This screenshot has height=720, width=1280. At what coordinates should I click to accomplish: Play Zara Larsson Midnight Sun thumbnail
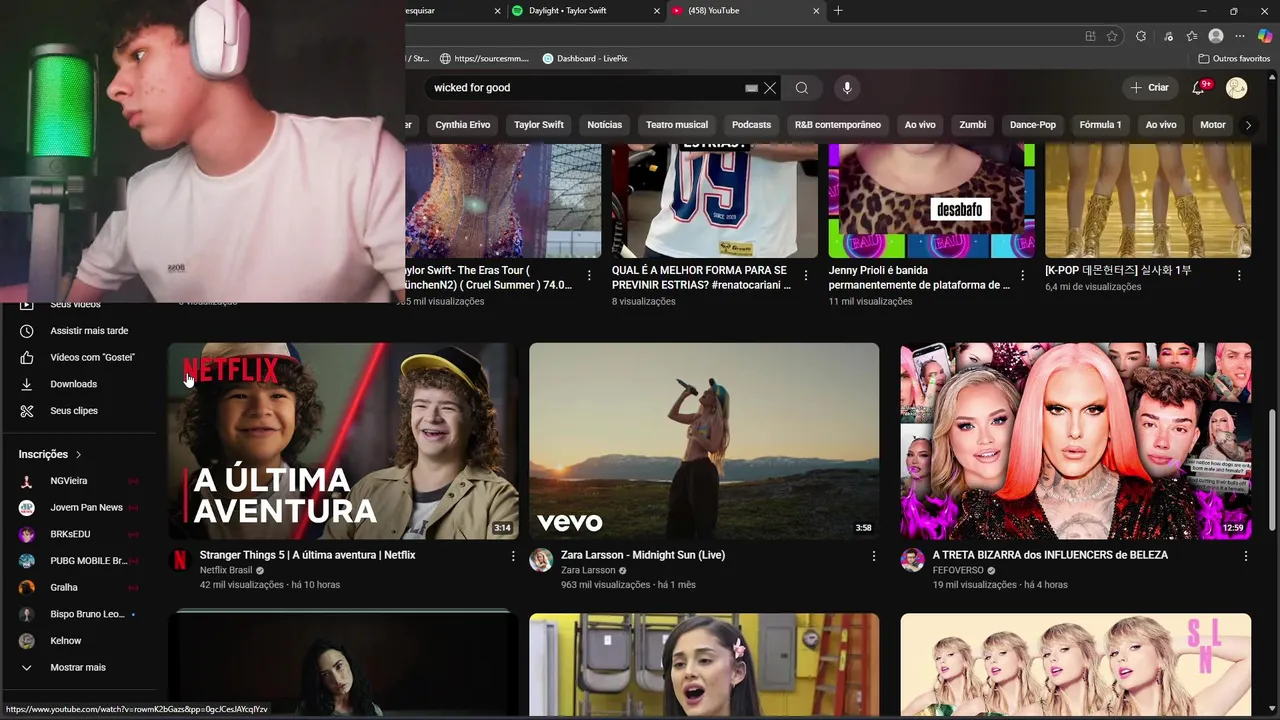(704, 441)
